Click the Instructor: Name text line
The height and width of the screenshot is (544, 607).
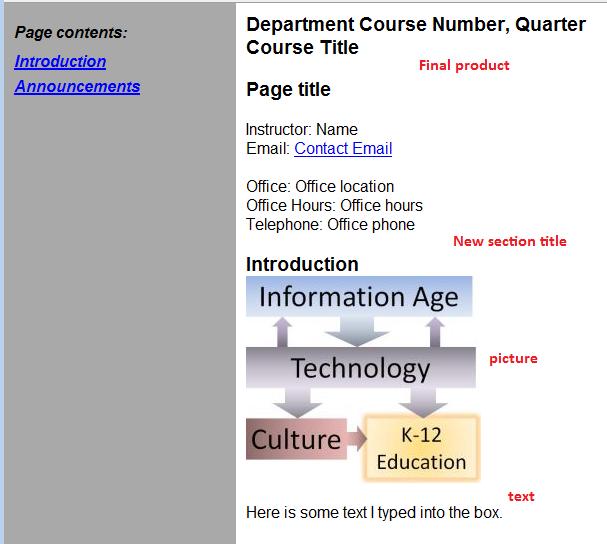point(302,129)
